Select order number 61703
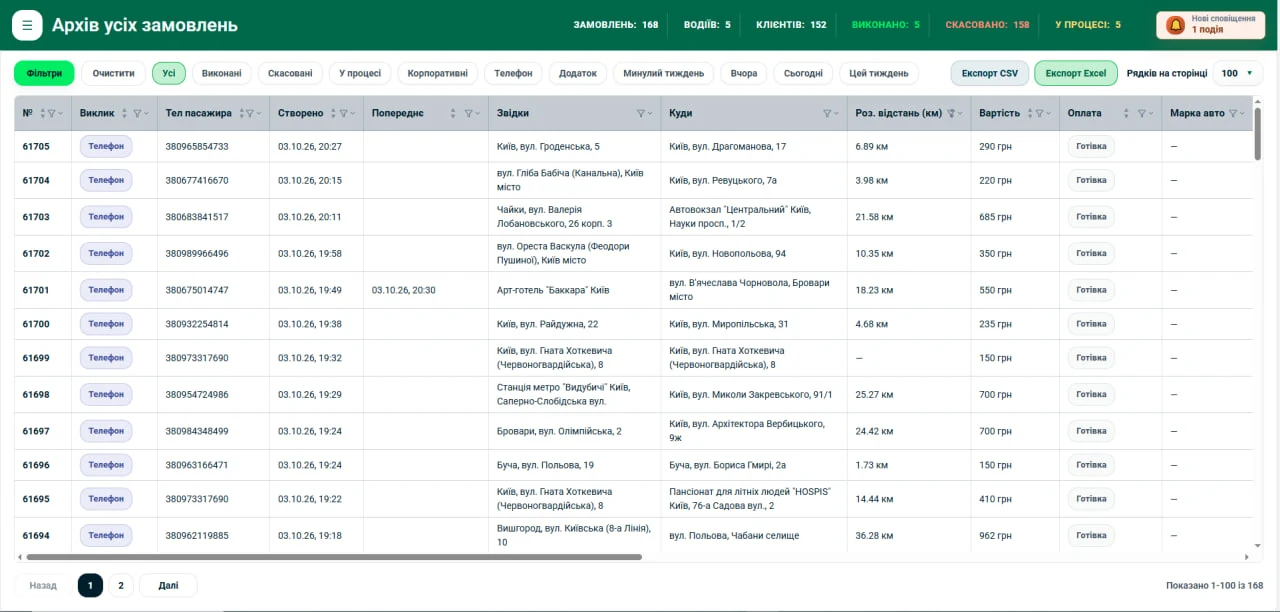The width and height of the screenshot is (1280, 612). click(36, 217)
